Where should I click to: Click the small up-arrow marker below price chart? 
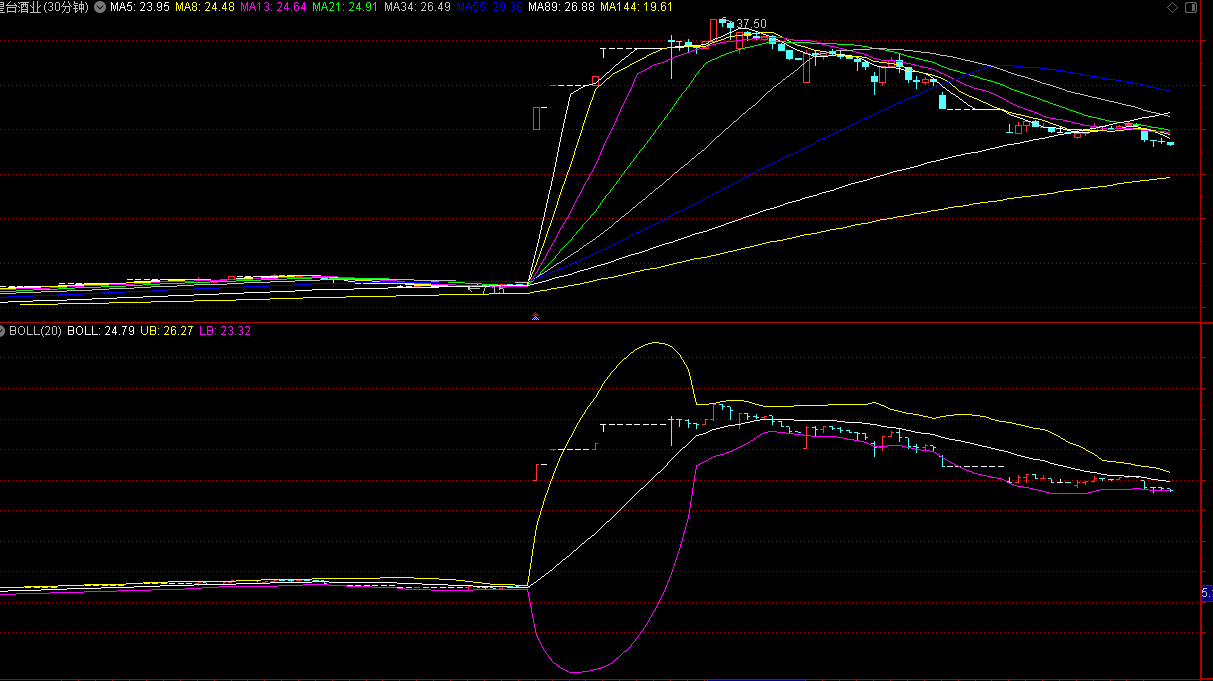[535, 316]
